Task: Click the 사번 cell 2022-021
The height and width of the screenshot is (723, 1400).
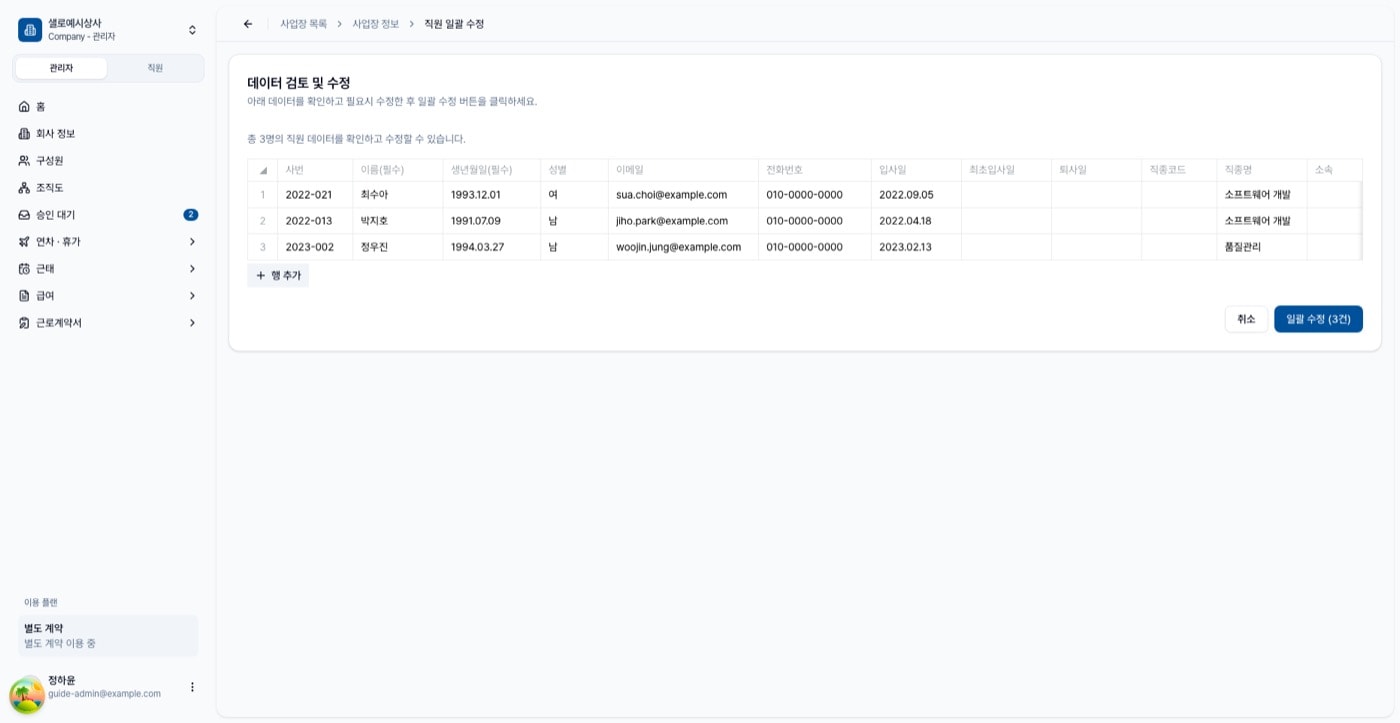Action: pyautogui.click(x=315, y=195)
